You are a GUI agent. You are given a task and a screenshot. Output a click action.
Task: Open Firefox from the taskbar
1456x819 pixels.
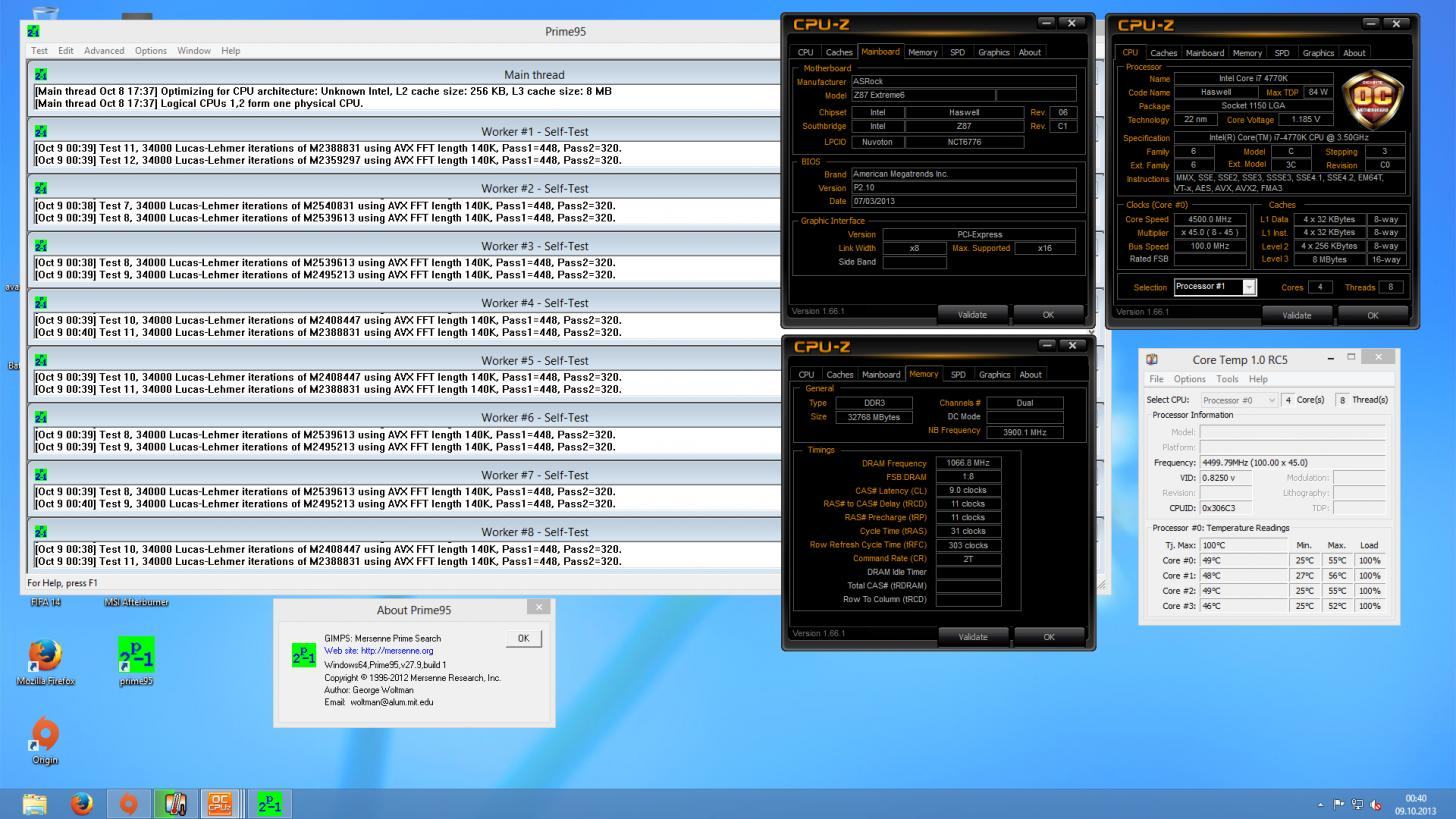[81, 803]
